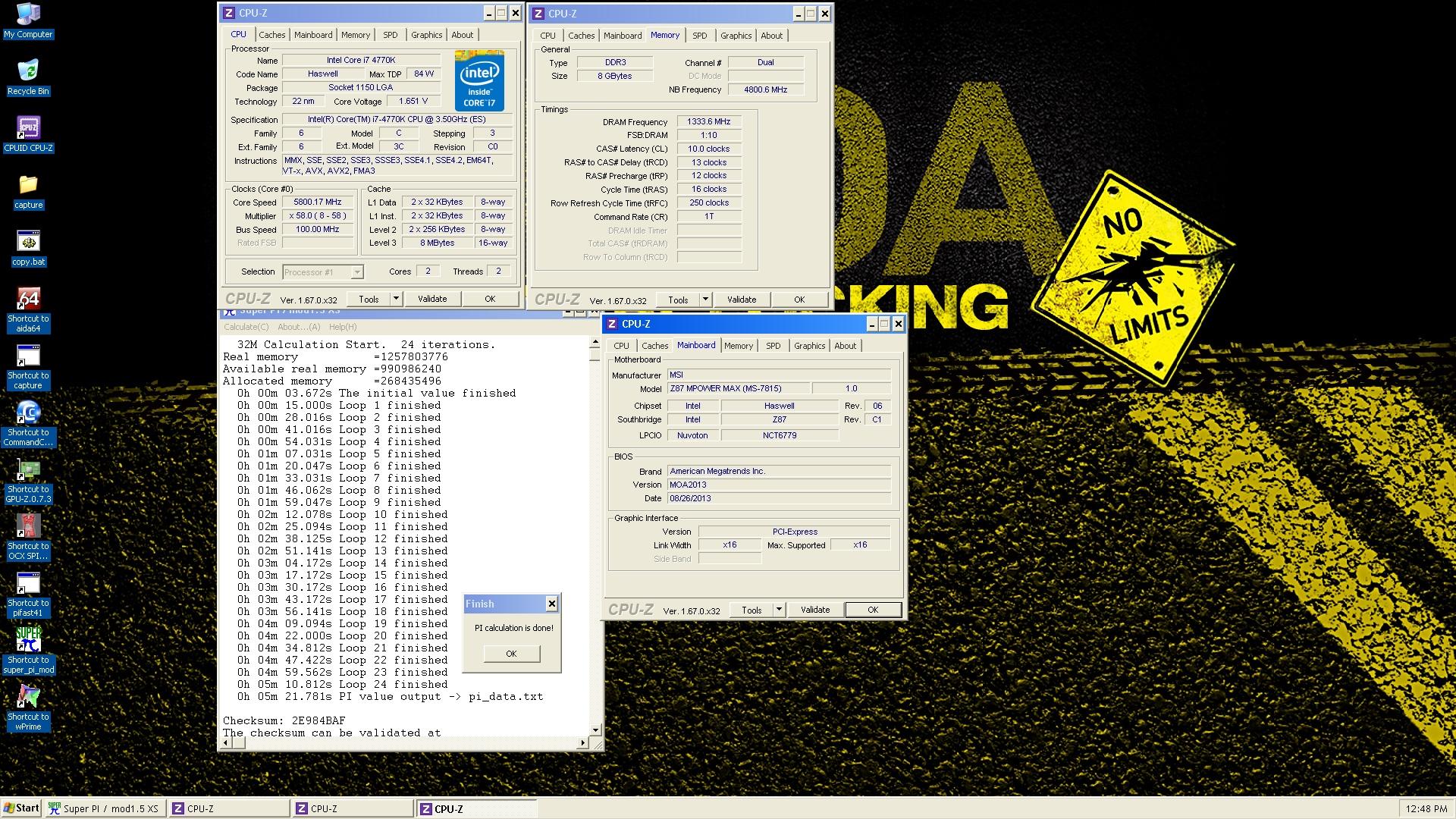Screen dimensions: 1456x819
Task: Open the capture folder icon
Action: tap(28, 191)
